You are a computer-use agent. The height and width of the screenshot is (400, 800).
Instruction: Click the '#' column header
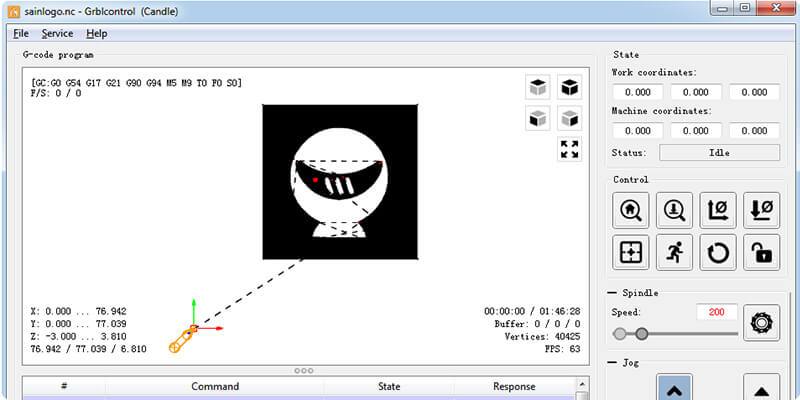click(x=64, y=387)
